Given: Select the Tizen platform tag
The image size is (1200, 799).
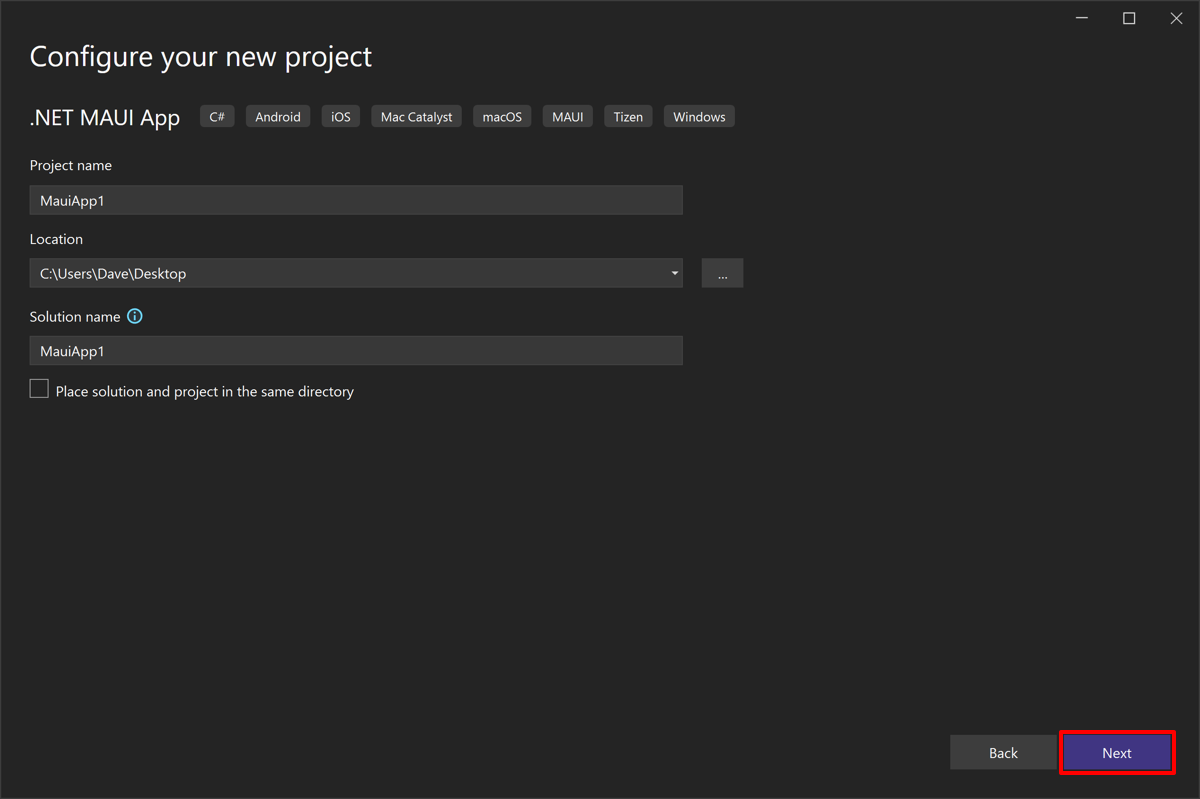Looking at the screenshot, I should (627, 116).
